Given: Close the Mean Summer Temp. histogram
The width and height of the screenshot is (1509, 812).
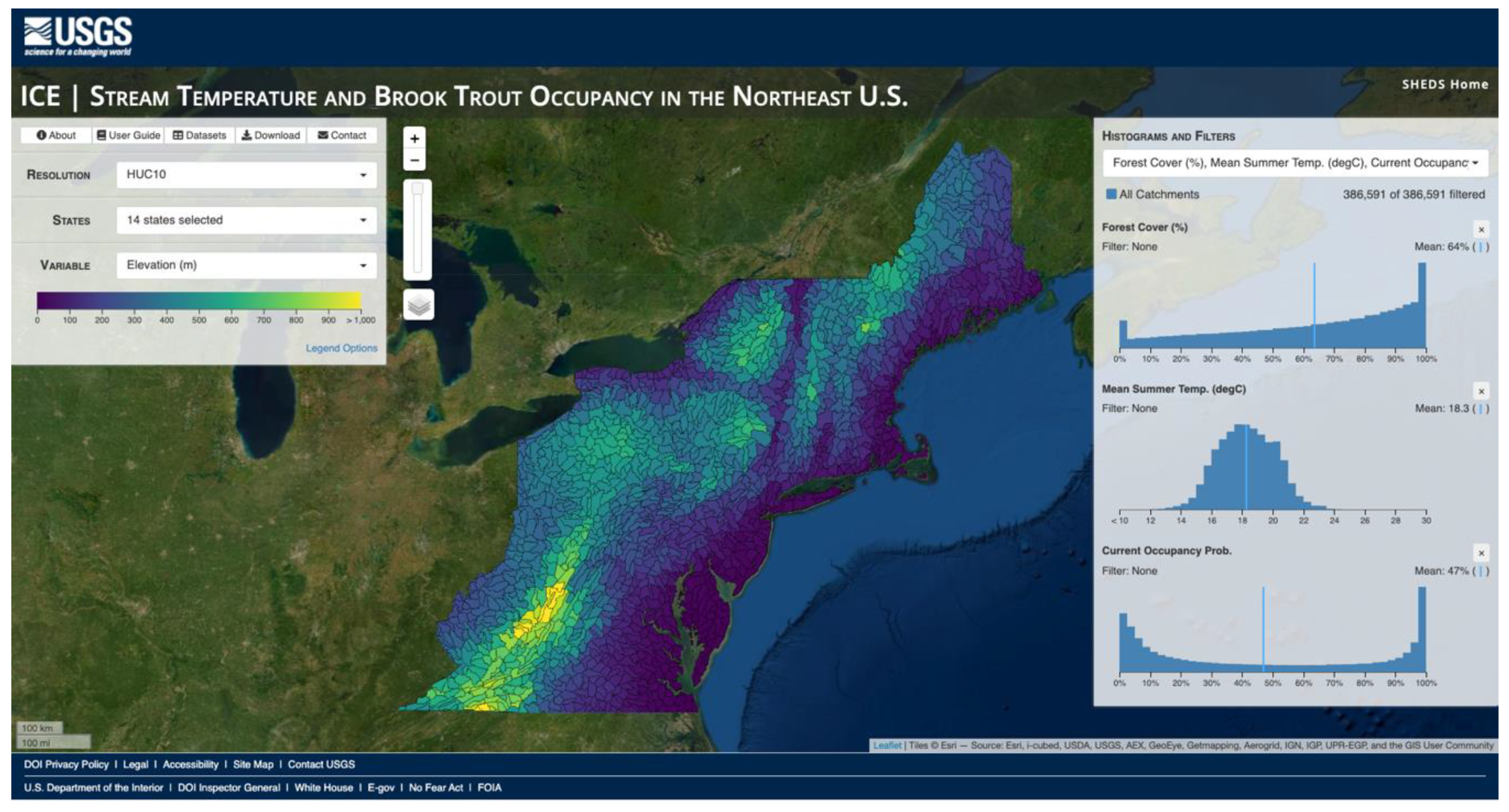Looking at the screenshot, I should (x=1481, y=391).
